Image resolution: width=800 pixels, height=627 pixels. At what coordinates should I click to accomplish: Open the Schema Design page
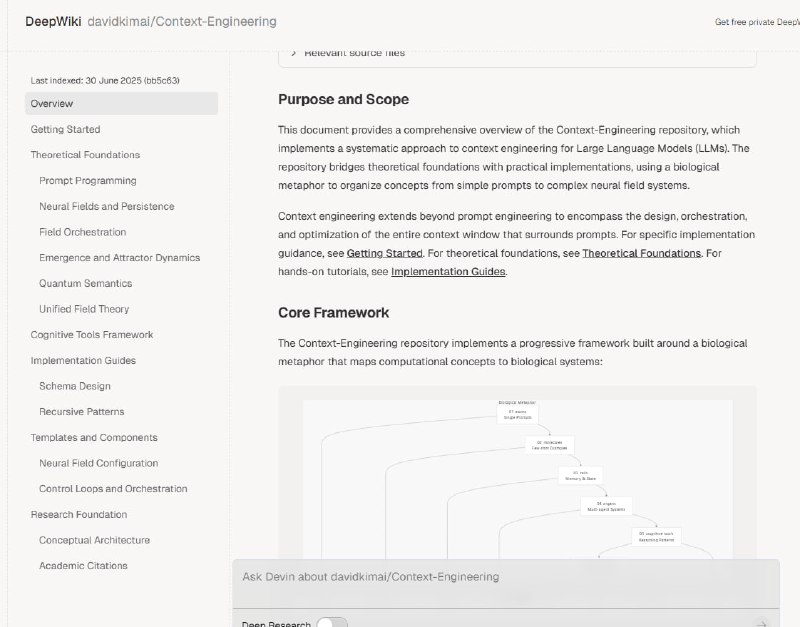[76, 386]
